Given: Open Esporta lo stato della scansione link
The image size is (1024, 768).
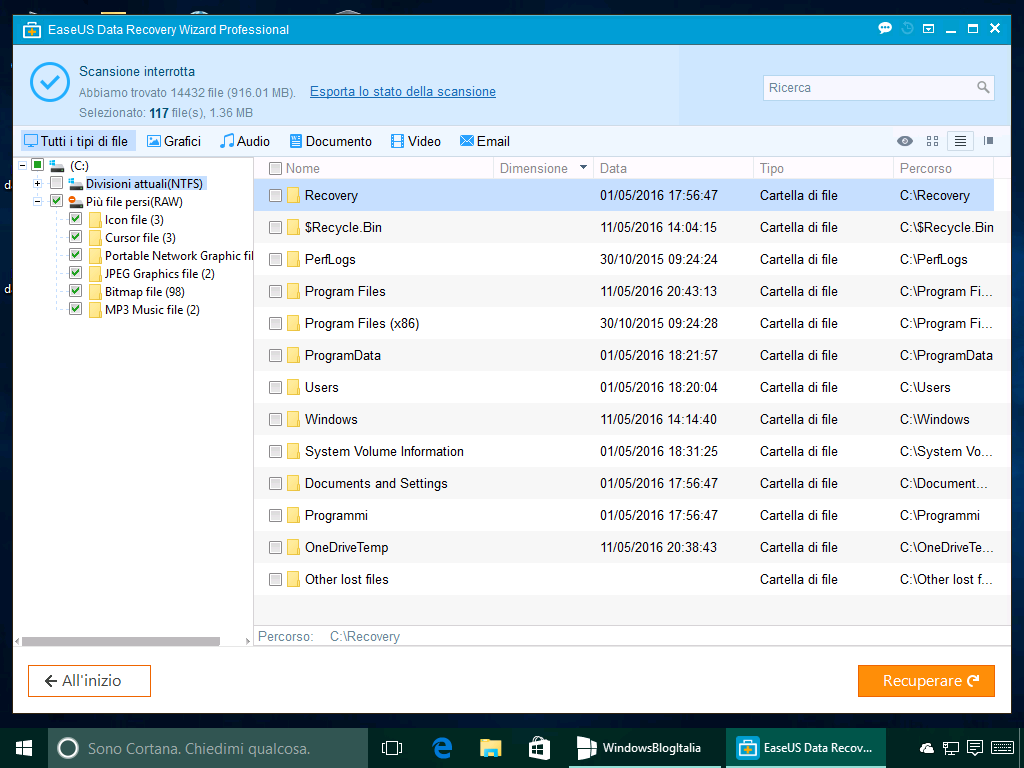Looking at the screenshot, I should (x=403, y=91).
